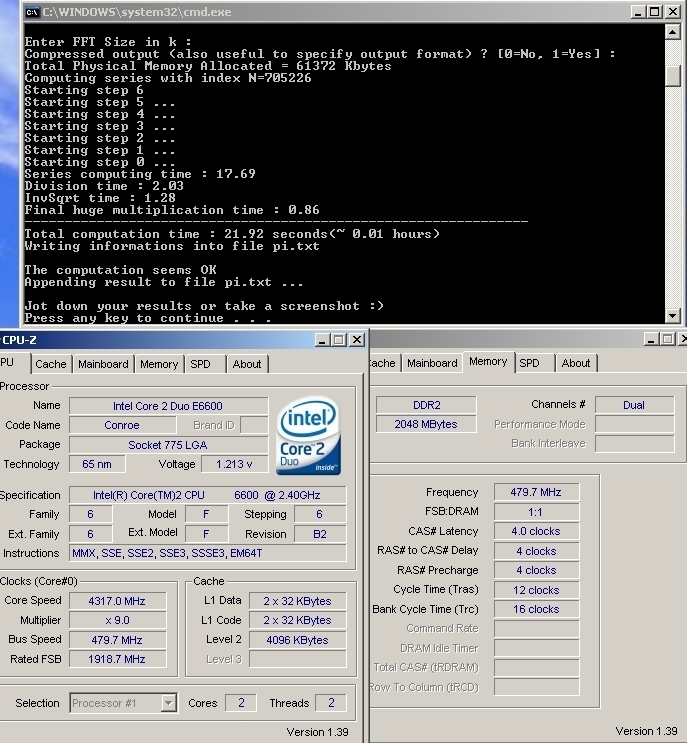This screenshot has height=743, width=687.
Task: Click the cmd scrollbar down arrow
Action: pyautogui.click(x=672, y=315)
